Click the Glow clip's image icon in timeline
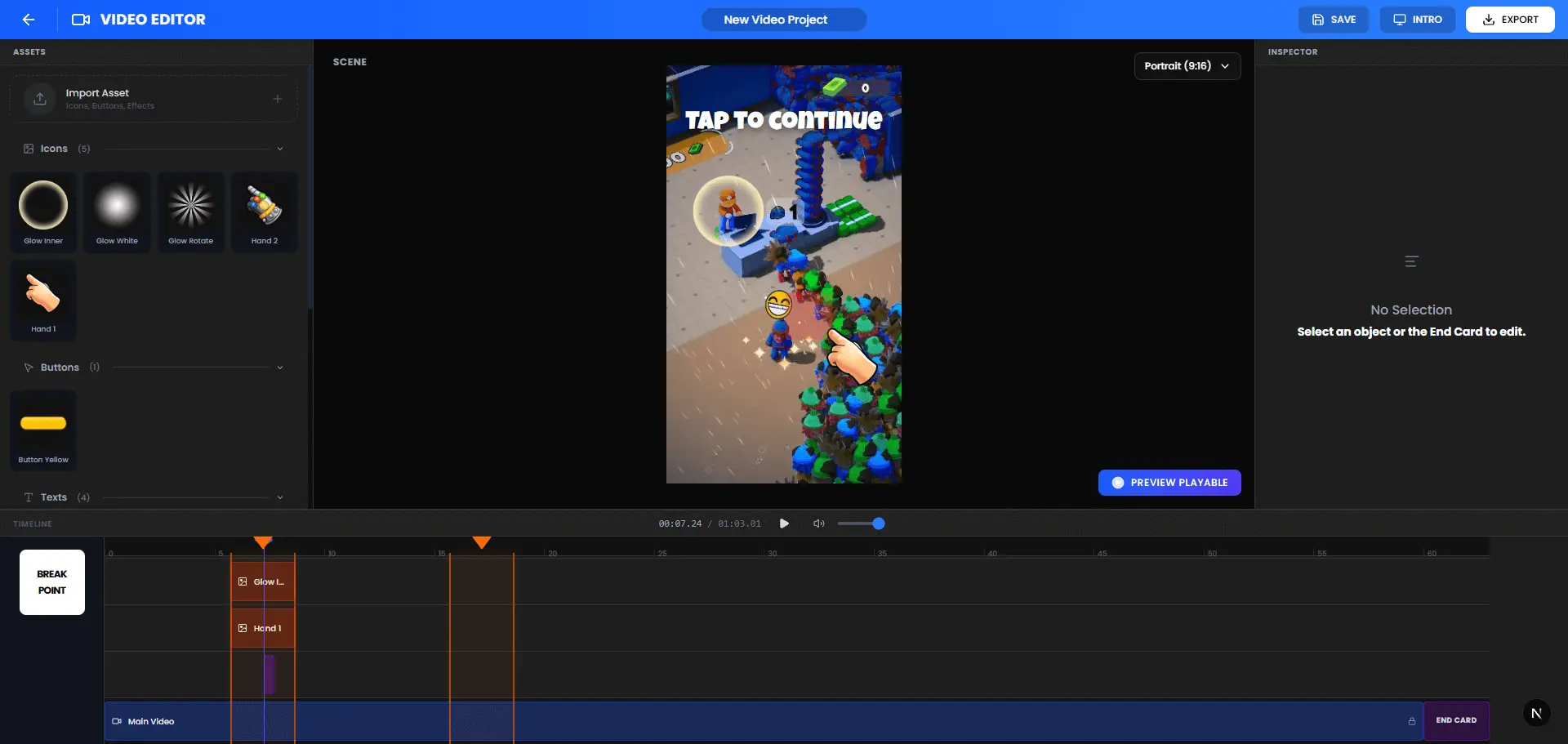 (x=243, y=581)
